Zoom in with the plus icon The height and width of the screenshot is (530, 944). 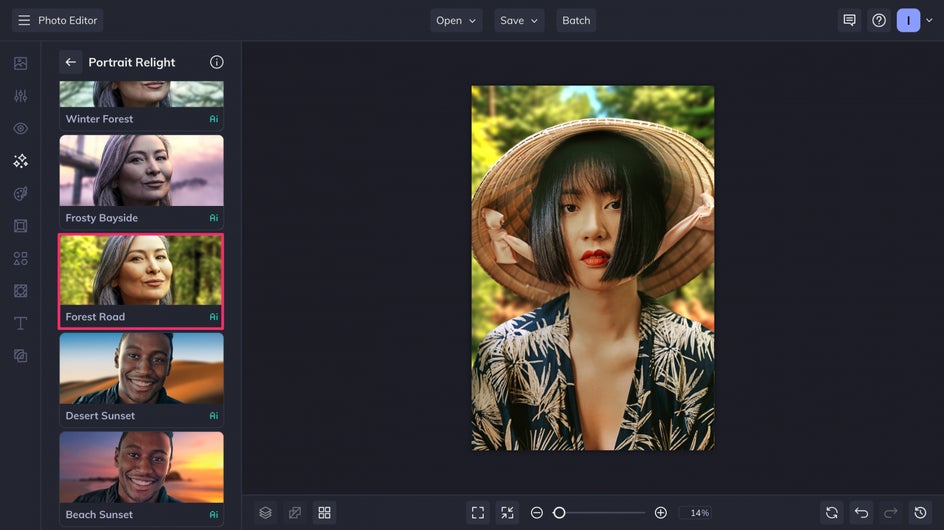[660, 513]
